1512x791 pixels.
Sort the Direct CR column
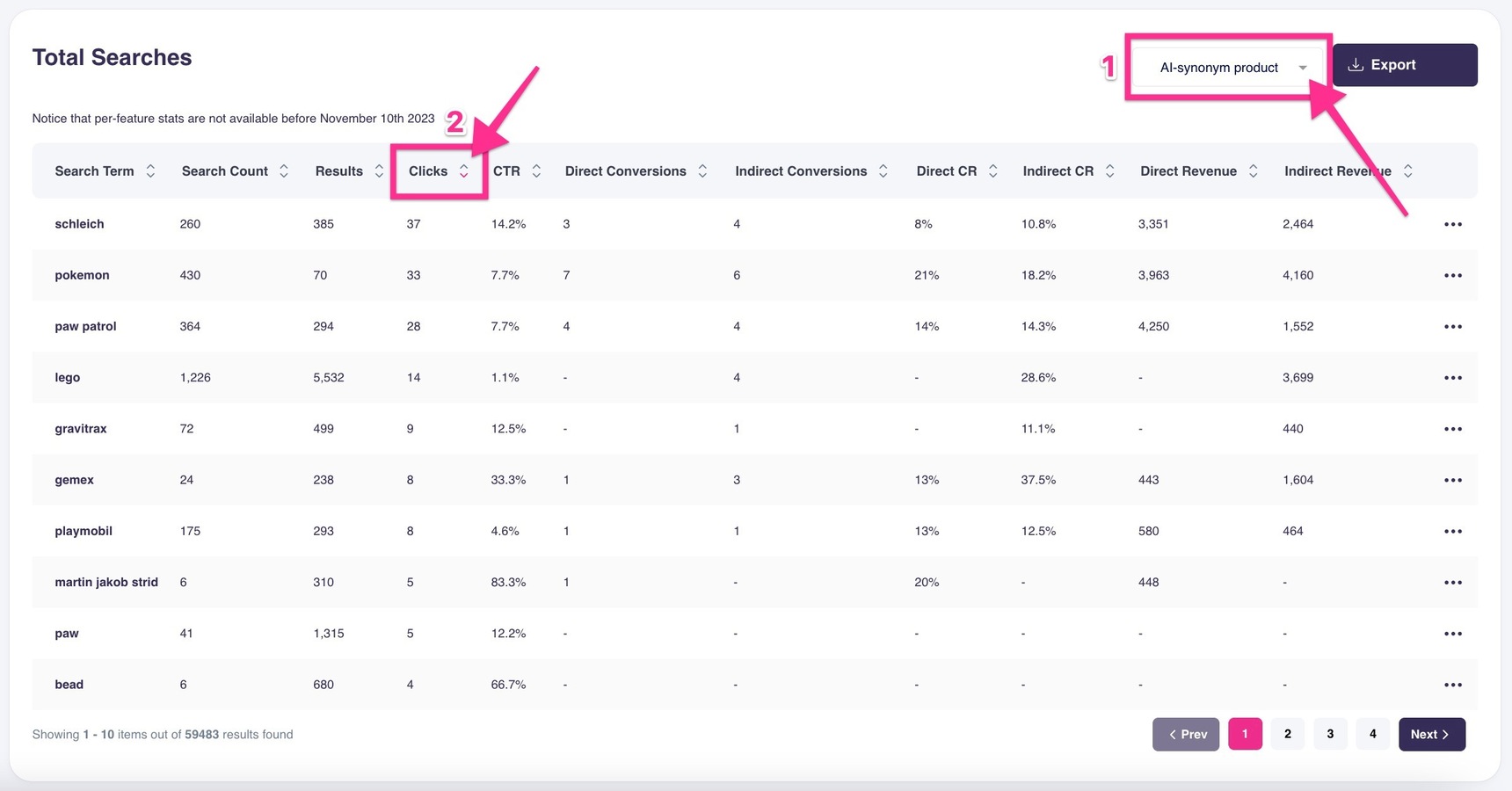(x=992, y=171)
